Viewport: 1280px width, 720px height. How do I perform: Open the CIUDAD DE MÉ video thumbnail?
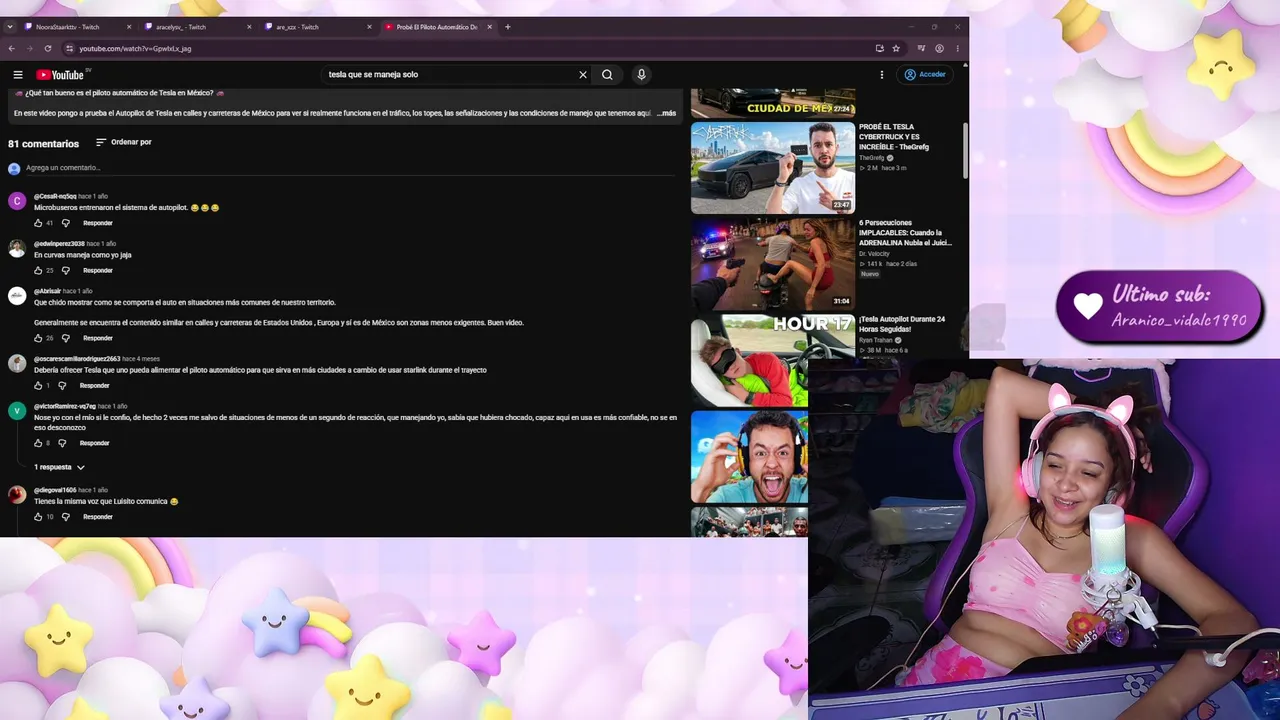click(773, 103)
